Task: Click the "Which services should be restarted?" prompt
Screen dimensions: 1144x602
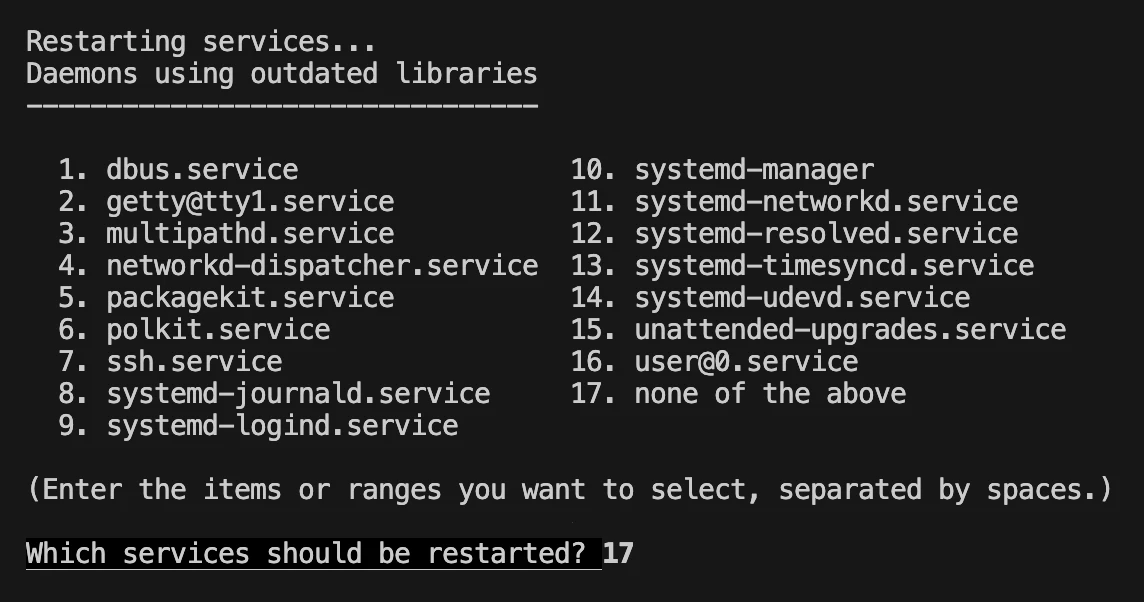Action: point(312,553)
